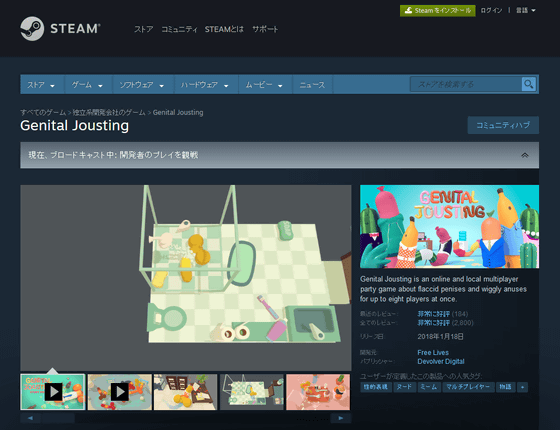Image resolution: width=560 pixels, height=430 pixels.
Task: Click the broadcast banner text
Action: [x=113, y=155]
